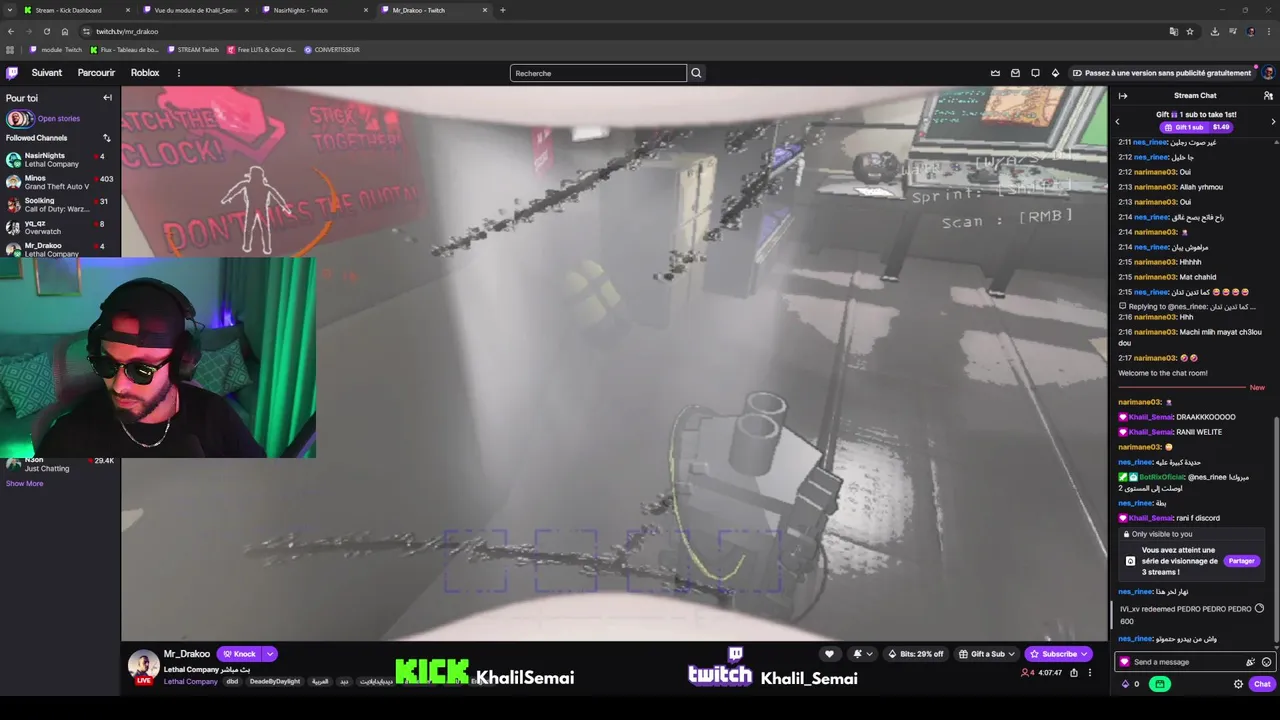Open the emote picker in chat

pyautogui.click(x=1266, y=662)
